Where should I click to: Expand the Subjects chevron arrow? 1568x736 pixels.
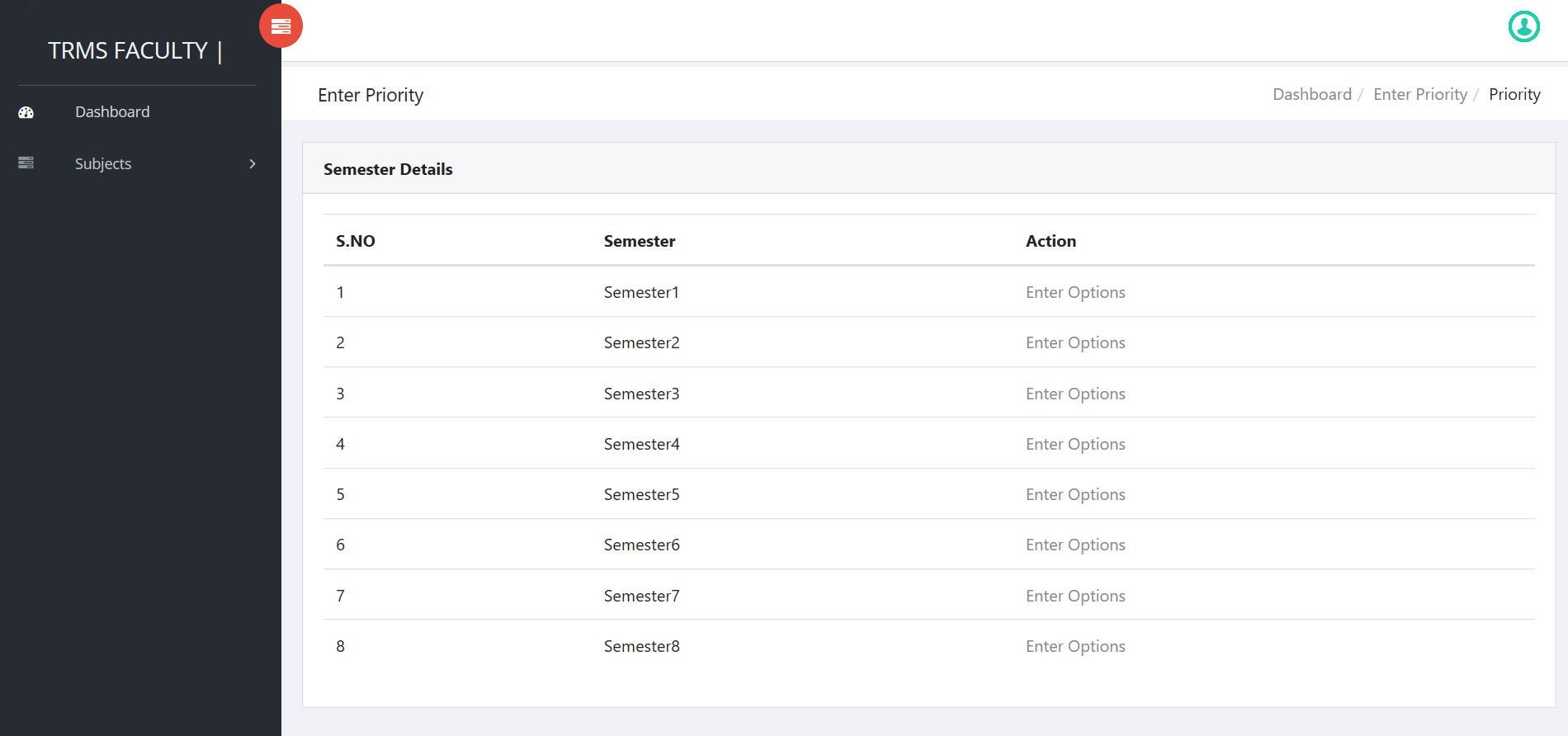point(253,164)
